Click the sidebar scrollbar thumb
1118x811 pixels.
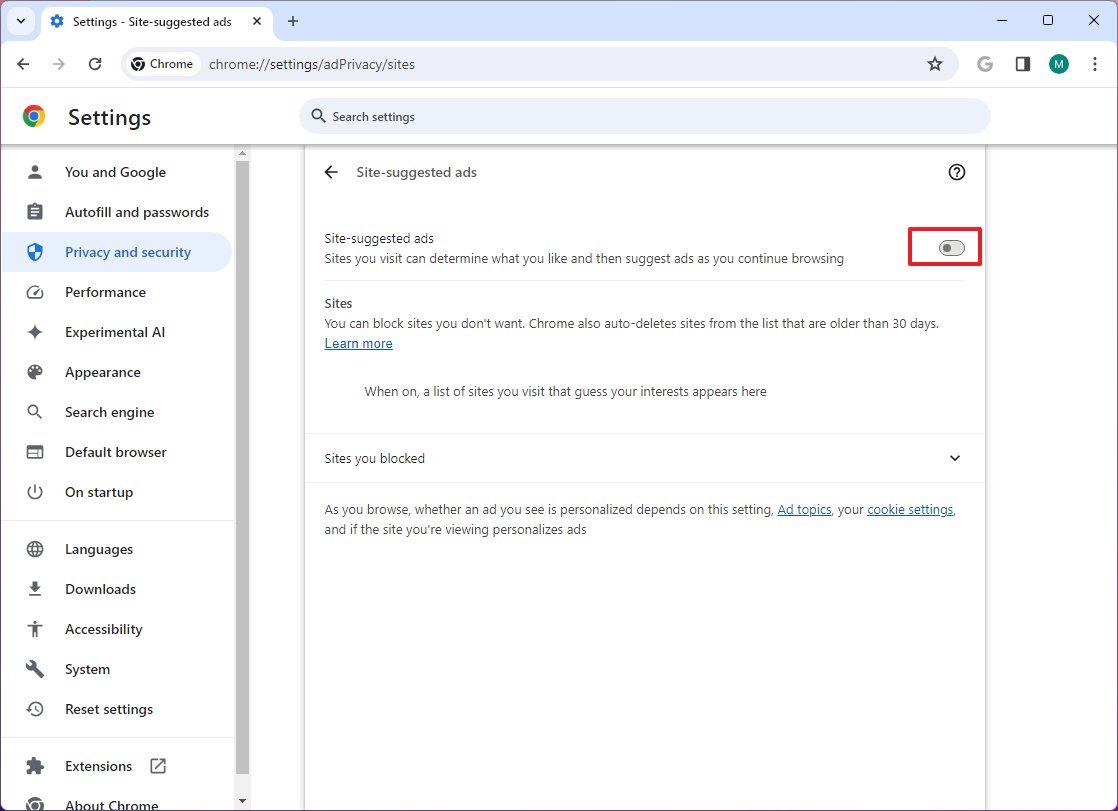[x=242, y=467]
